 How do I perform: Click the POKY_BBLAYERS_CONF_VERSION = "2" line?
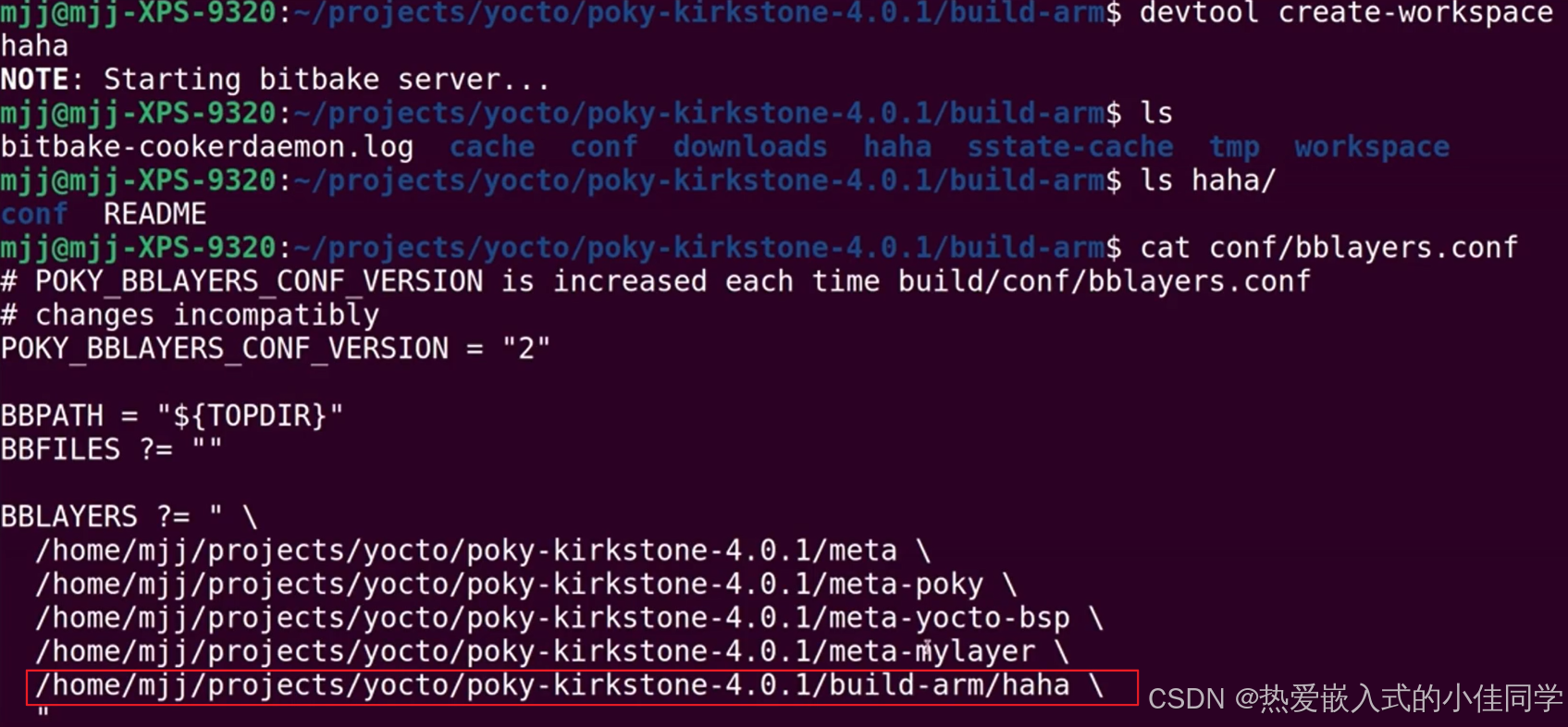tap(276, 349)
